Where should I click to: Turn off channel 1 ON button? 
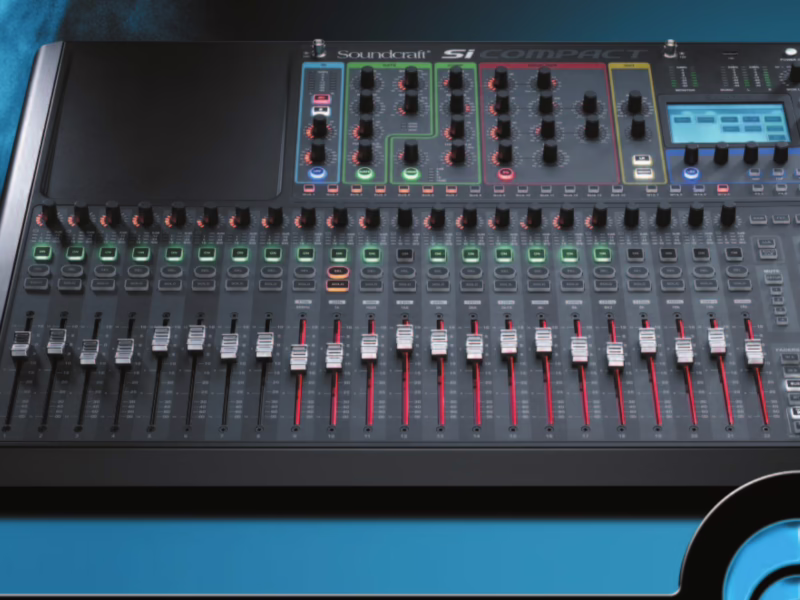click(x=42, y=251)
